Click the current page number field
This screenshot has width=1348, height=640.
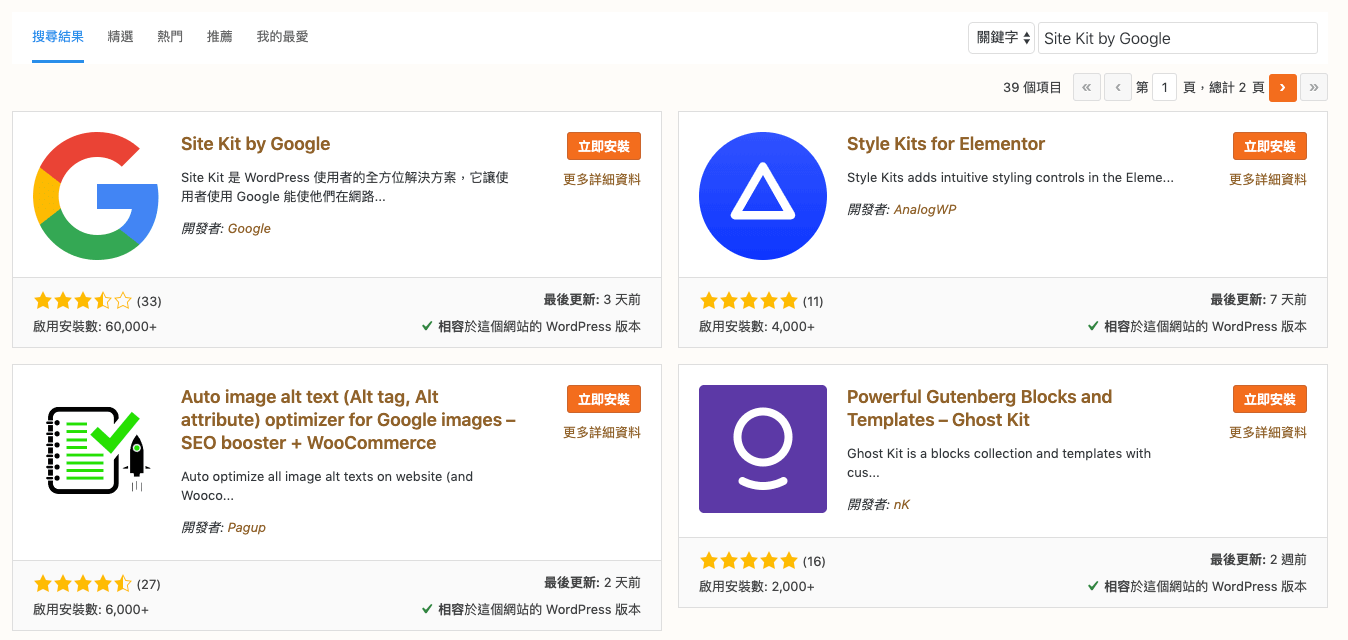click(x=1164, y=88)
